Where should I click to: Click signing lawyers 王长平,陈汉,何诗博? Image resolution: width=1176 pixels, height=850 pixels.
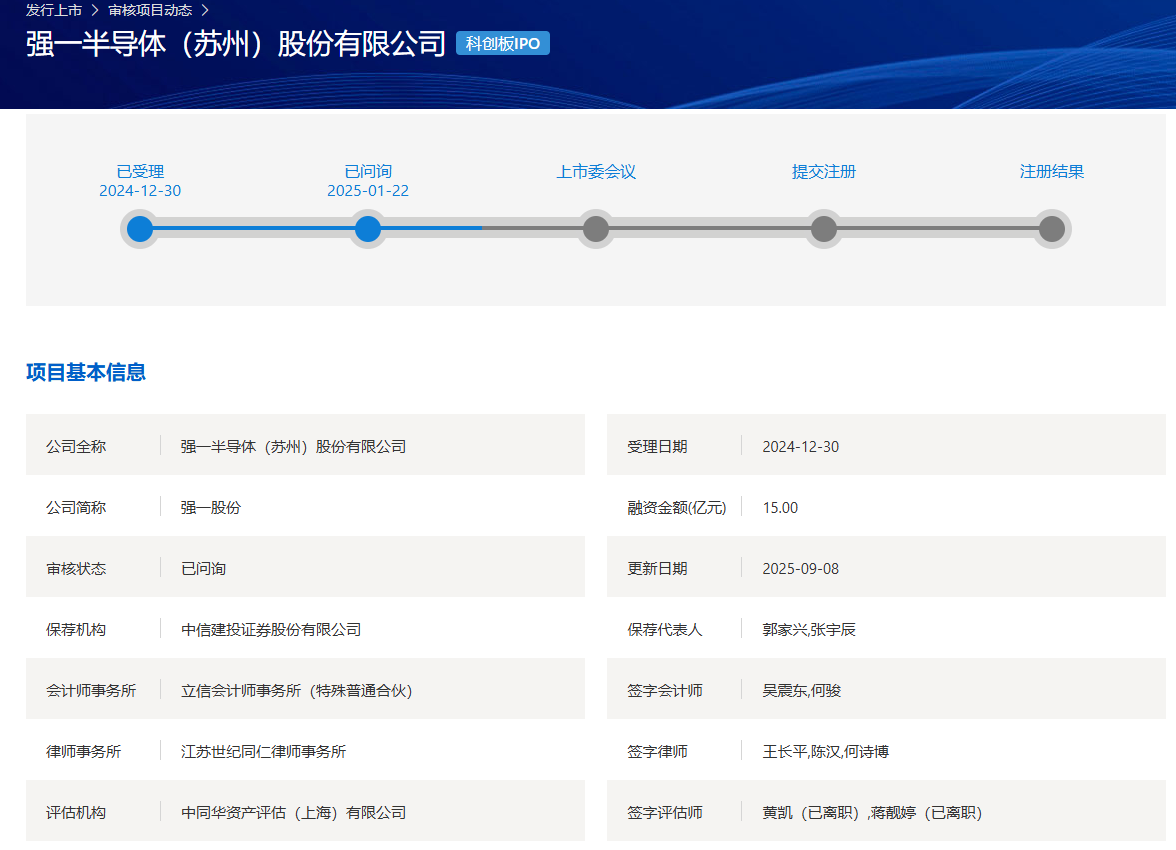click(x=826, y=752)
